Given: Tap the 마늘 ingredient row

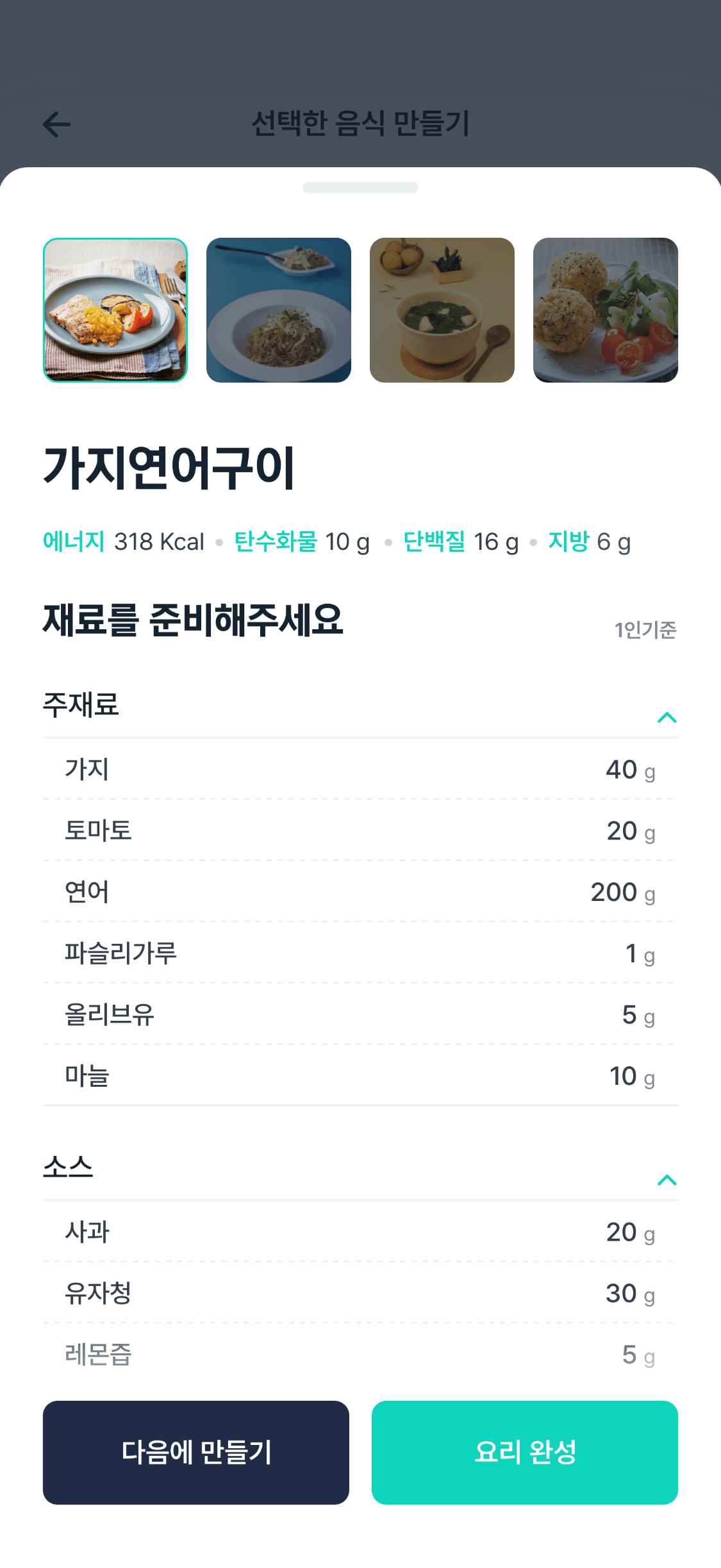Looking at the screenshot, I should point(360,1076).
